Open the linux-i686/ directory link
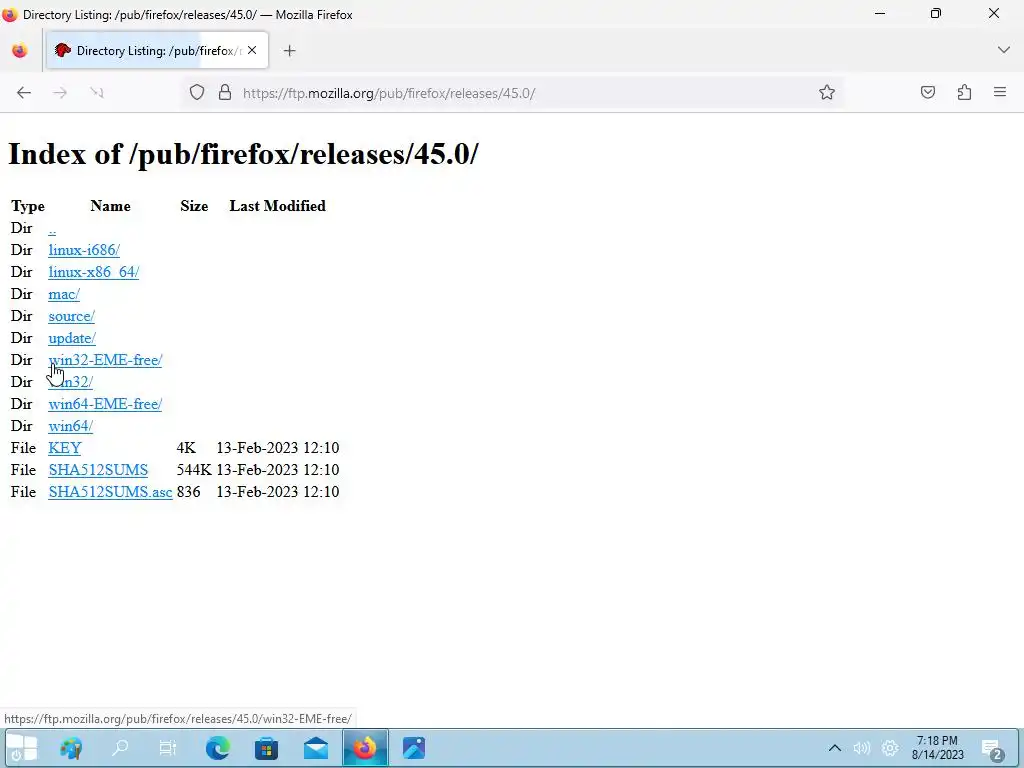This screenshot has height=768, width=1024. tap(84, 250)
